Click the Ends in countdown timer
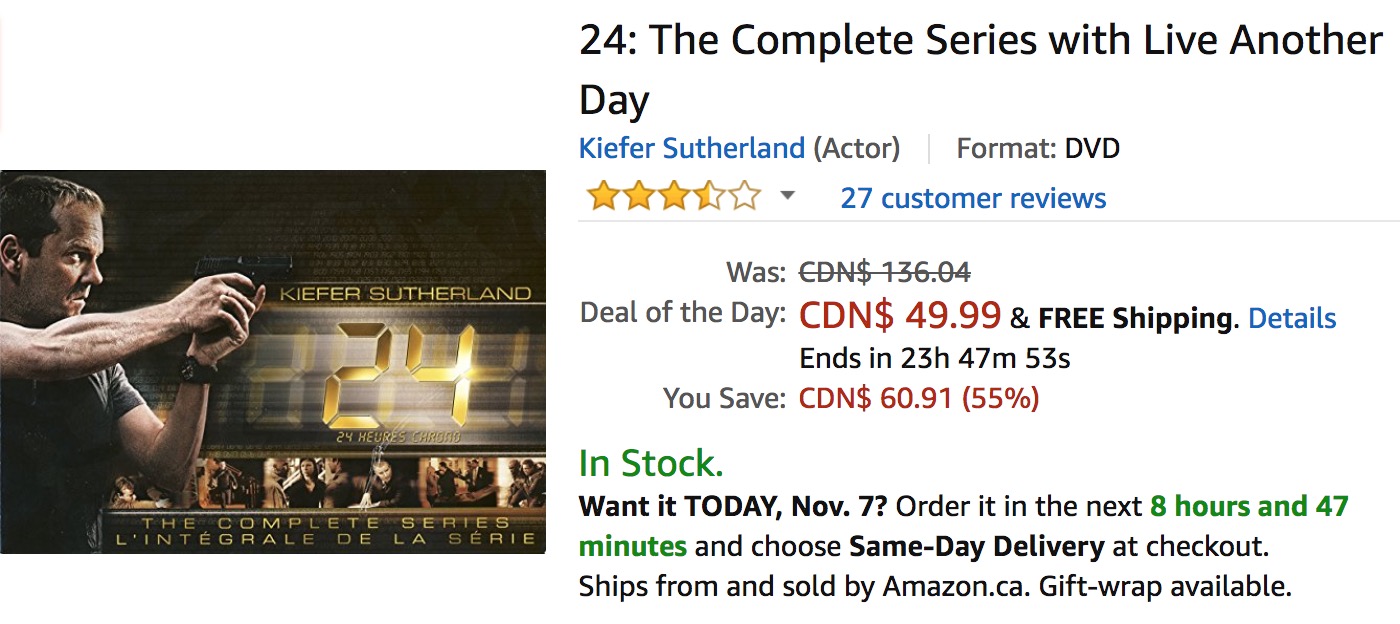The height and width of the screenshot is (624, 1400). [x=934, y=358]
